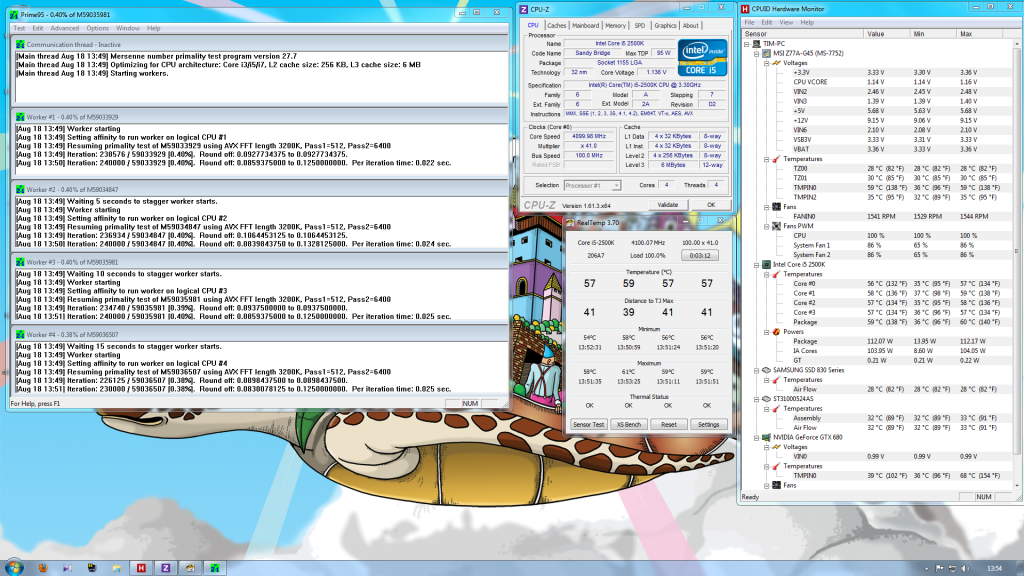This screenshot has height=576, width=1024.
Task: Open the Windows Start menu orb
Action: [14, 567]
